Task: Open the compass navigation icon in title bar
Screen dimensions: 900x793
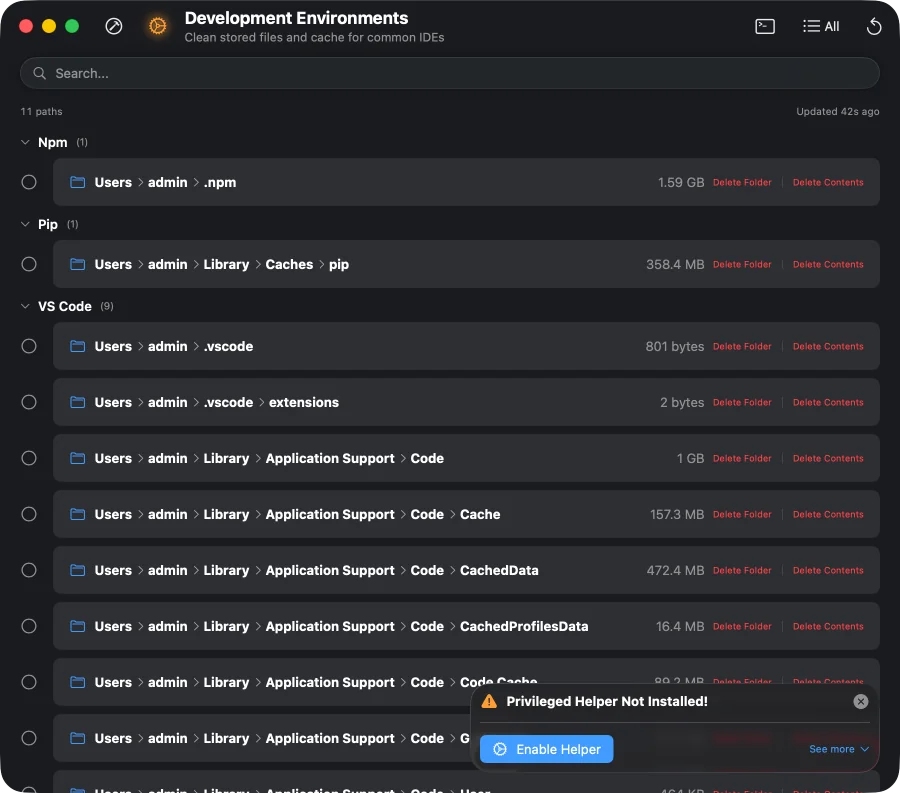Action: tap(114, 26)
